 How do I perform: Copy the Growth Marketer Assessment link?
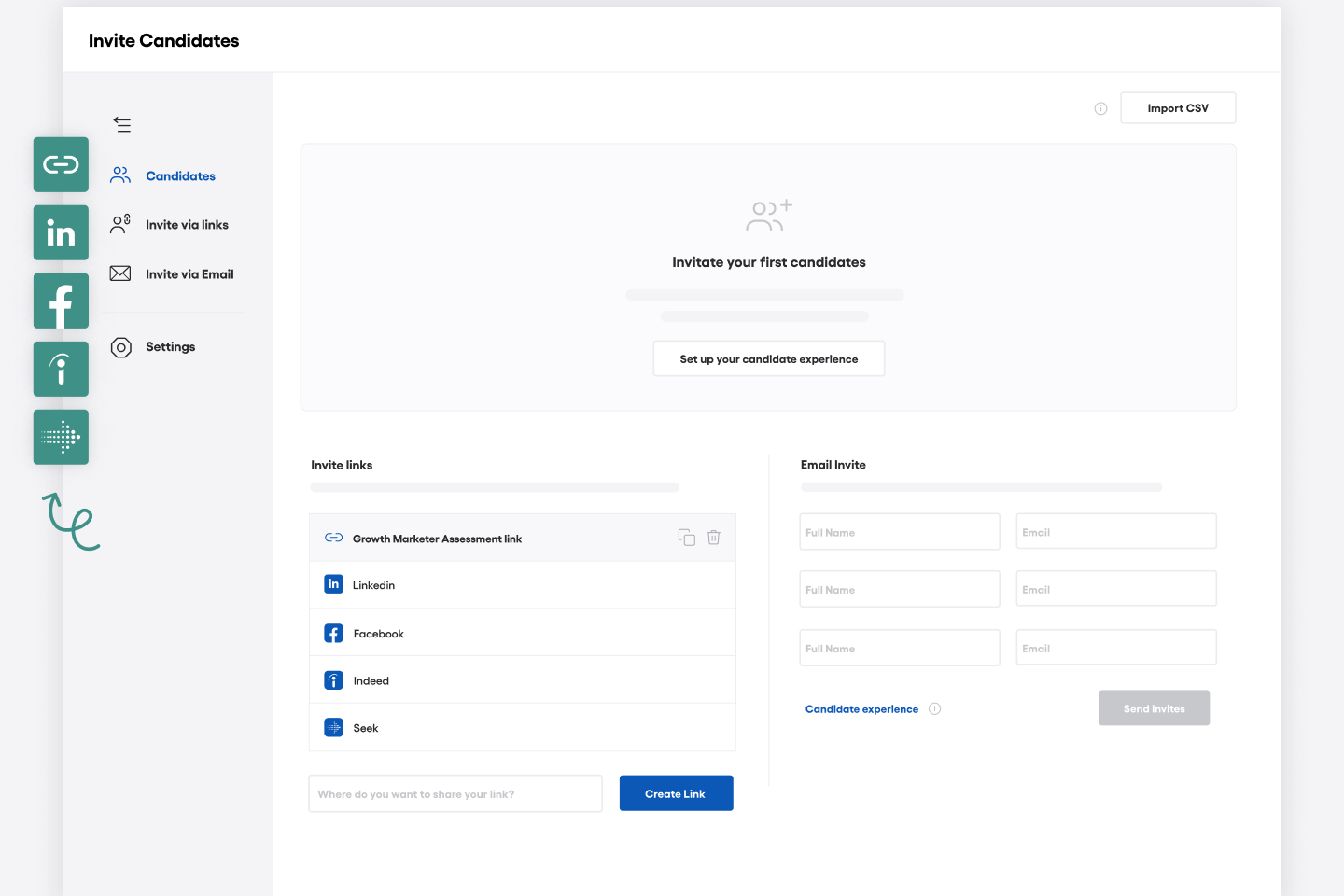point(686,538)
